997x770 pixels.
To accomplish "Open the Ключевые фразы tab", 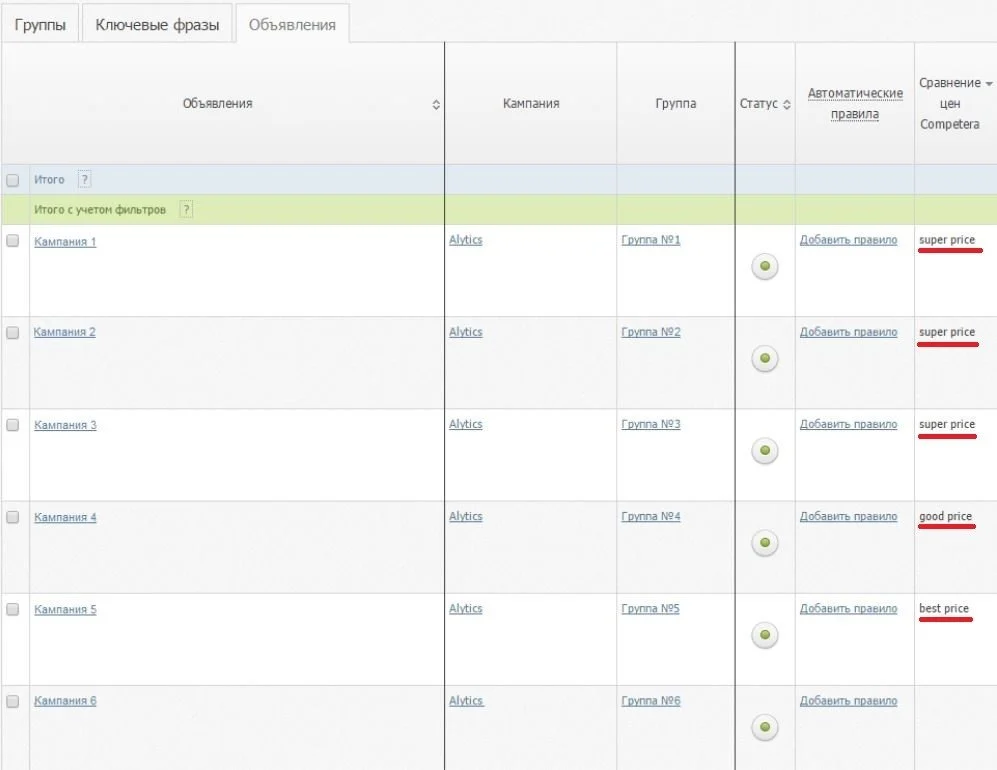I will (x=157, y=25).
